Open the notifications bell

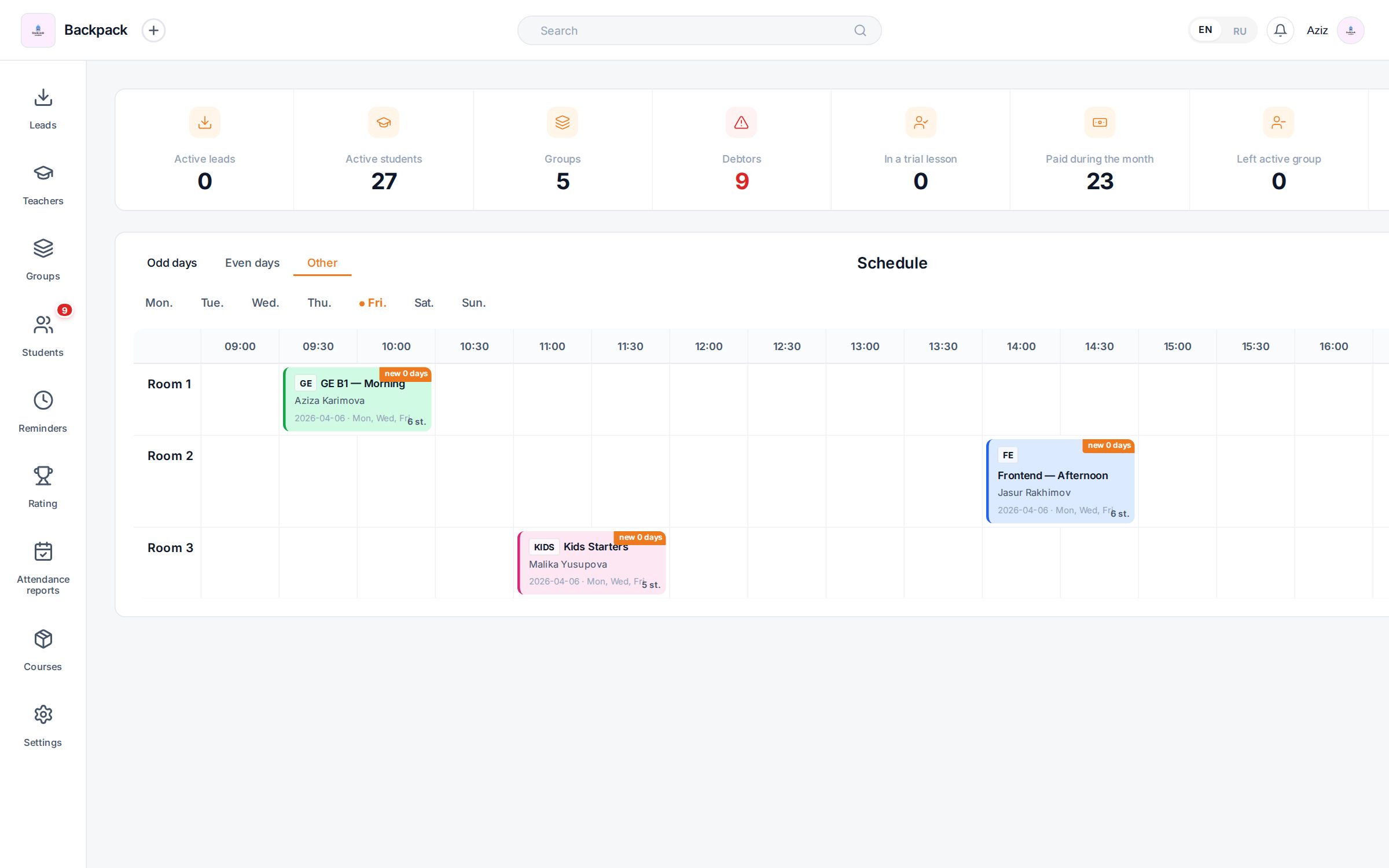pos(1280,30)
